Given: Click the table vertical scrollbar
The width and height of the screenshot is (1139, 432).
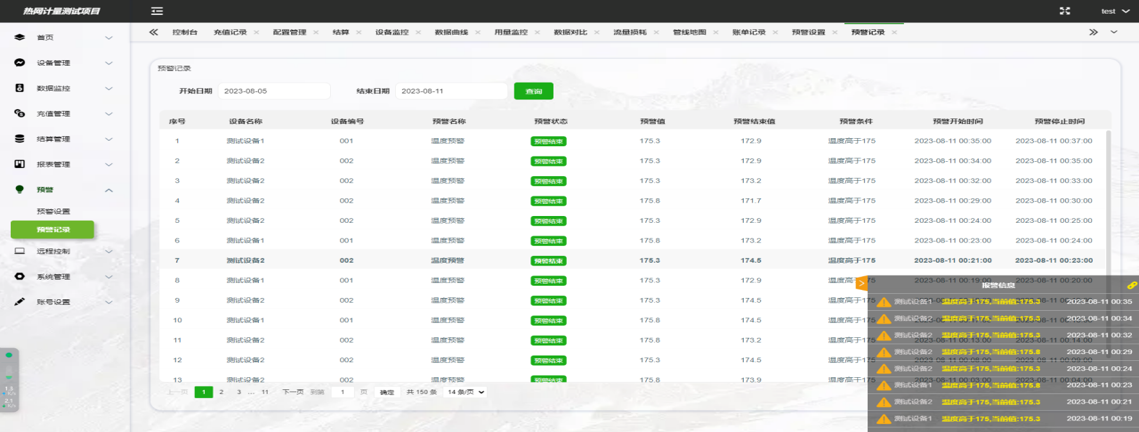Looking at the screenshot, I should [x=1108, y=243].
